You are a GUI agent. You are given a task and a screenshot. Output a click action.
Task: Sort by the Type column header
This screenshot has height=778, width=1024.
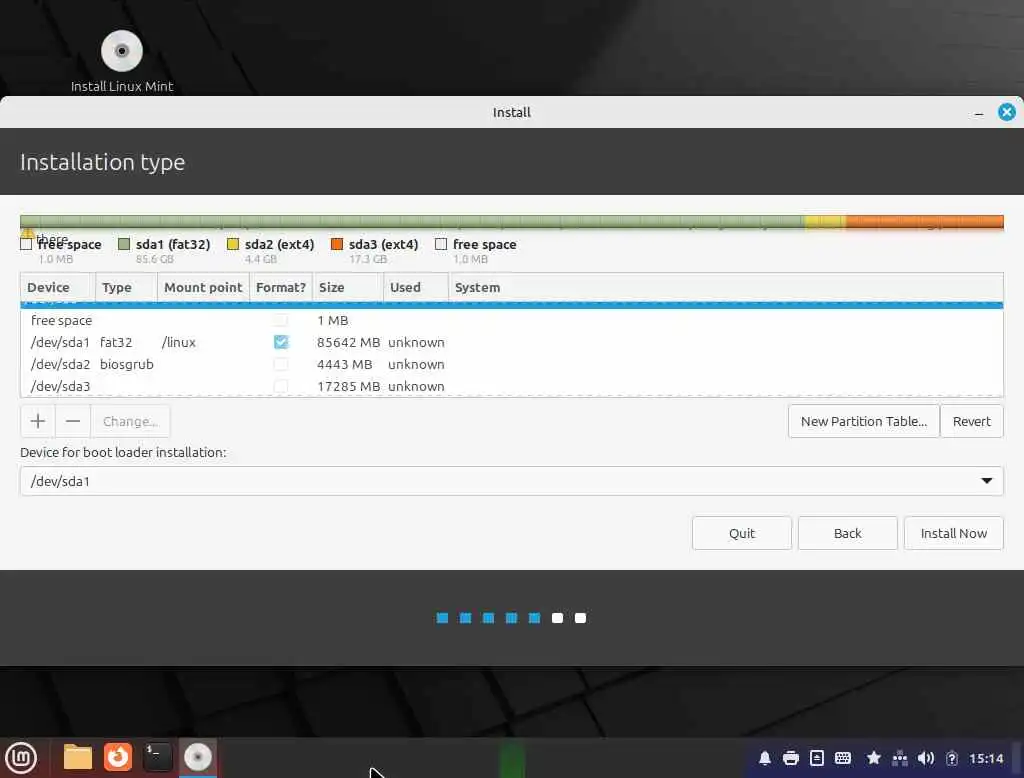pos(126,287)
